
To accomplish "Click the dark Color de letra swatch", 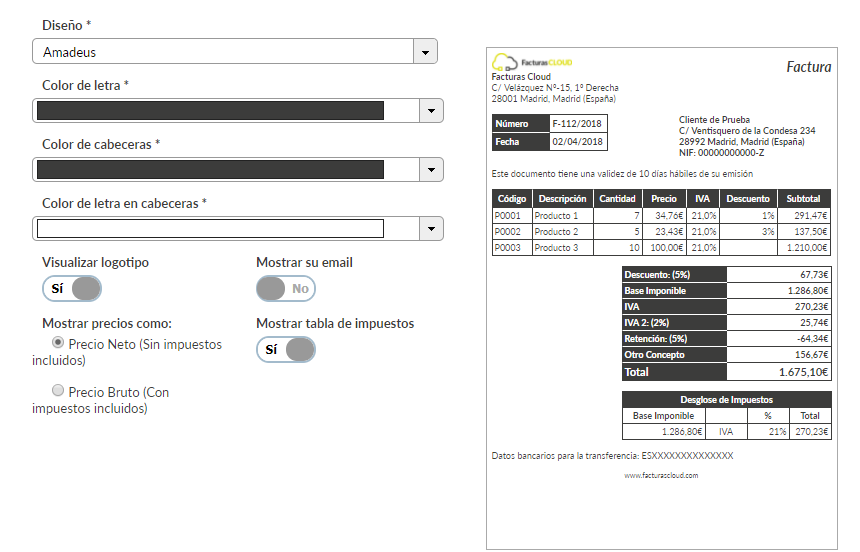I will [x=210, y=110].
